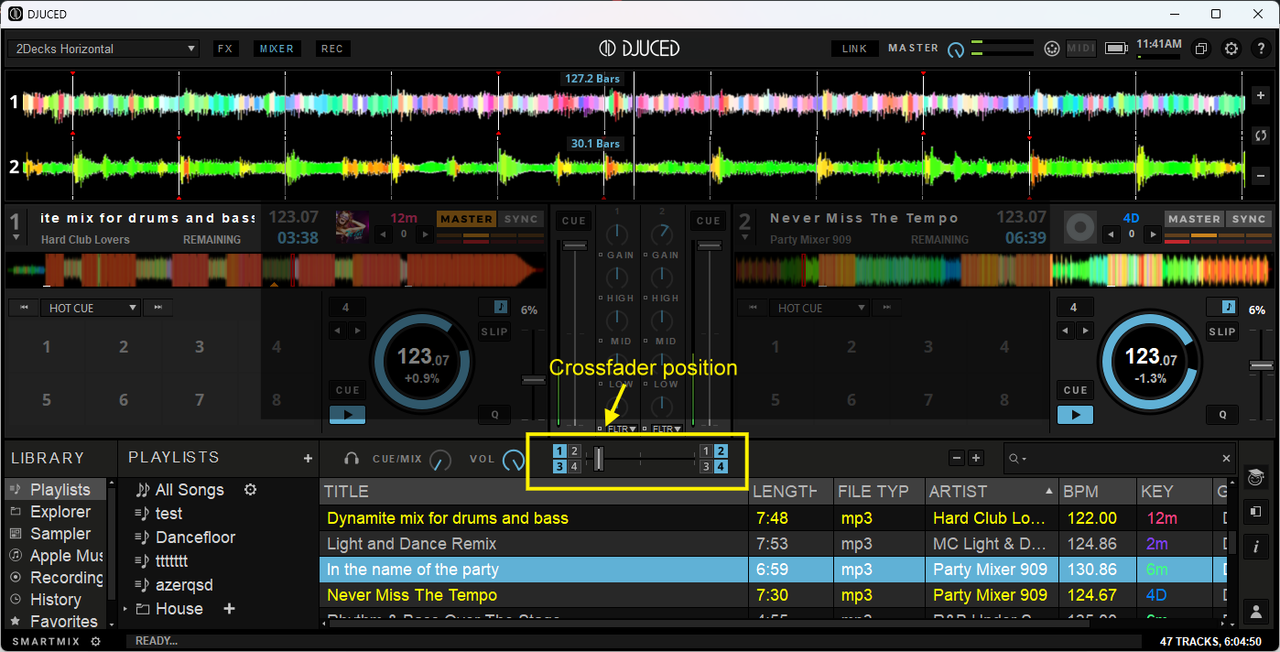Reset waveform zoom with circular arrows icon

coord(1260,135)
